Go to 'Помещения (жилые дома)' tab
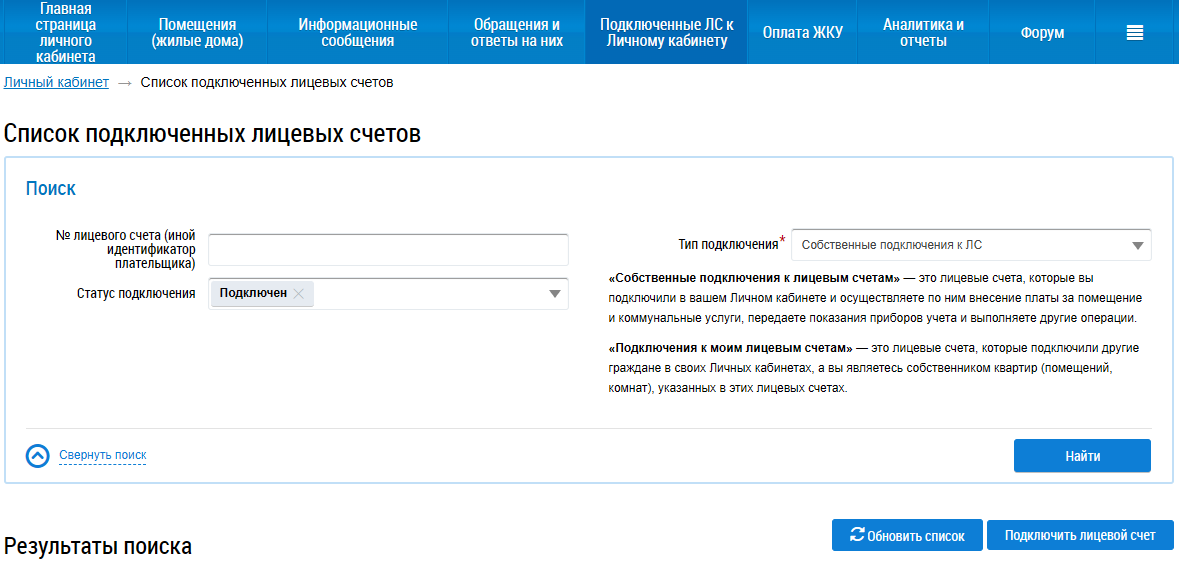This screenshot has height=562, width=1179. 197,33
